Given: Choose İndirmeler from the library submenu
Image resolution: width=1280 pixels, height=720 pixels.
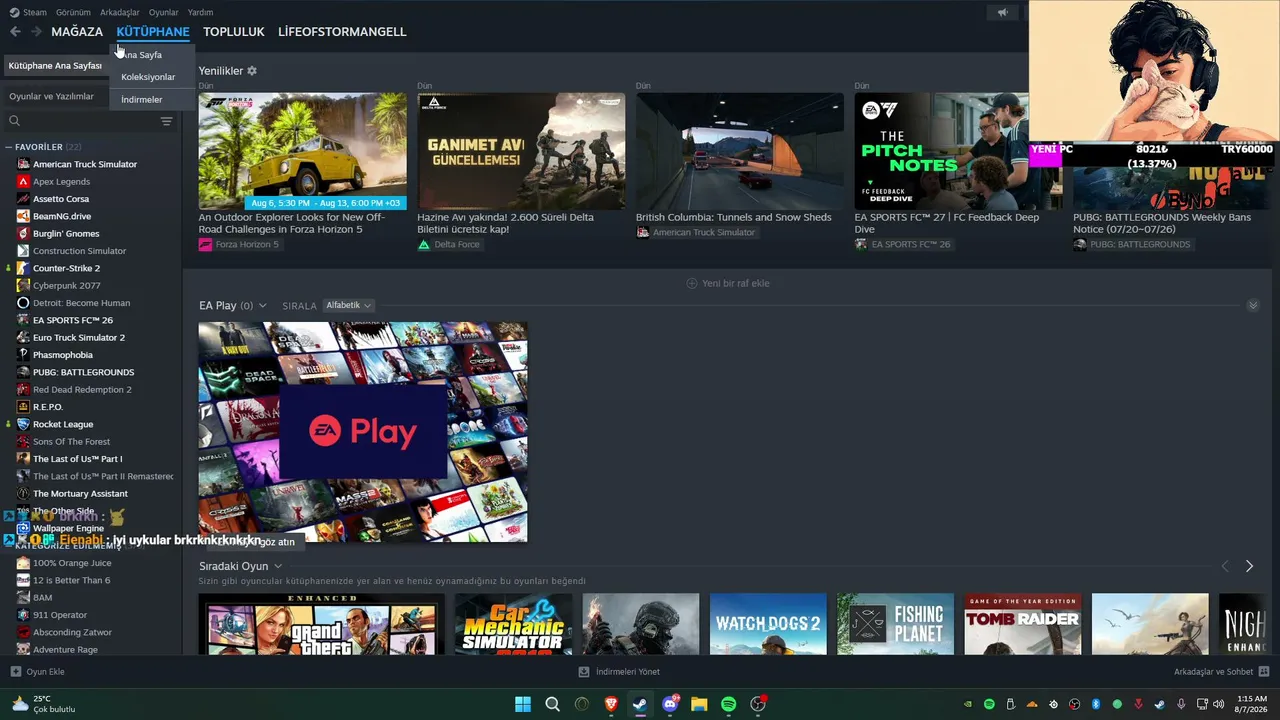Looking at the screenshot, I should pos(141,100).
